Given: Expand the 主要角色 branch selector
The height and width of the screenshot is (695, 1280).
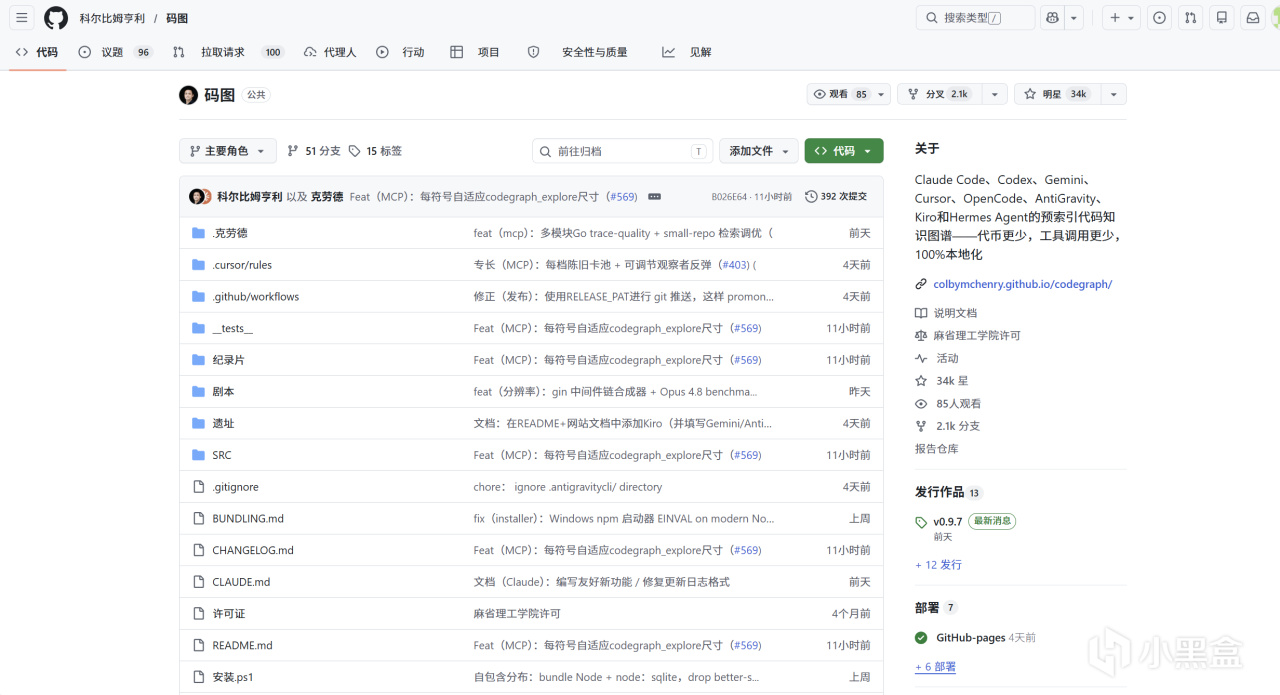Looking at the screenshot, I should [x=227, y=151].
